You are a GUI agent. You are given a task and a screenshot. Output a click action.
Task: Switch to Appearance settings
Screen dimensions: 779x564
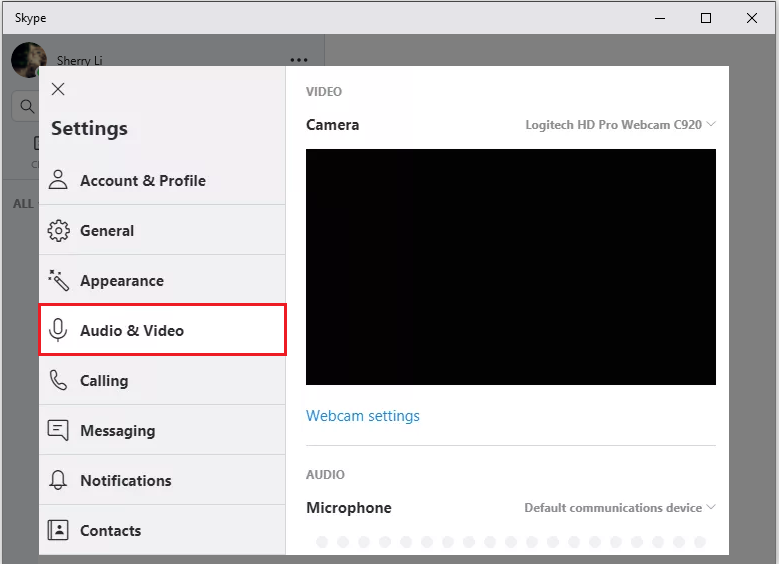click(162, 280)
